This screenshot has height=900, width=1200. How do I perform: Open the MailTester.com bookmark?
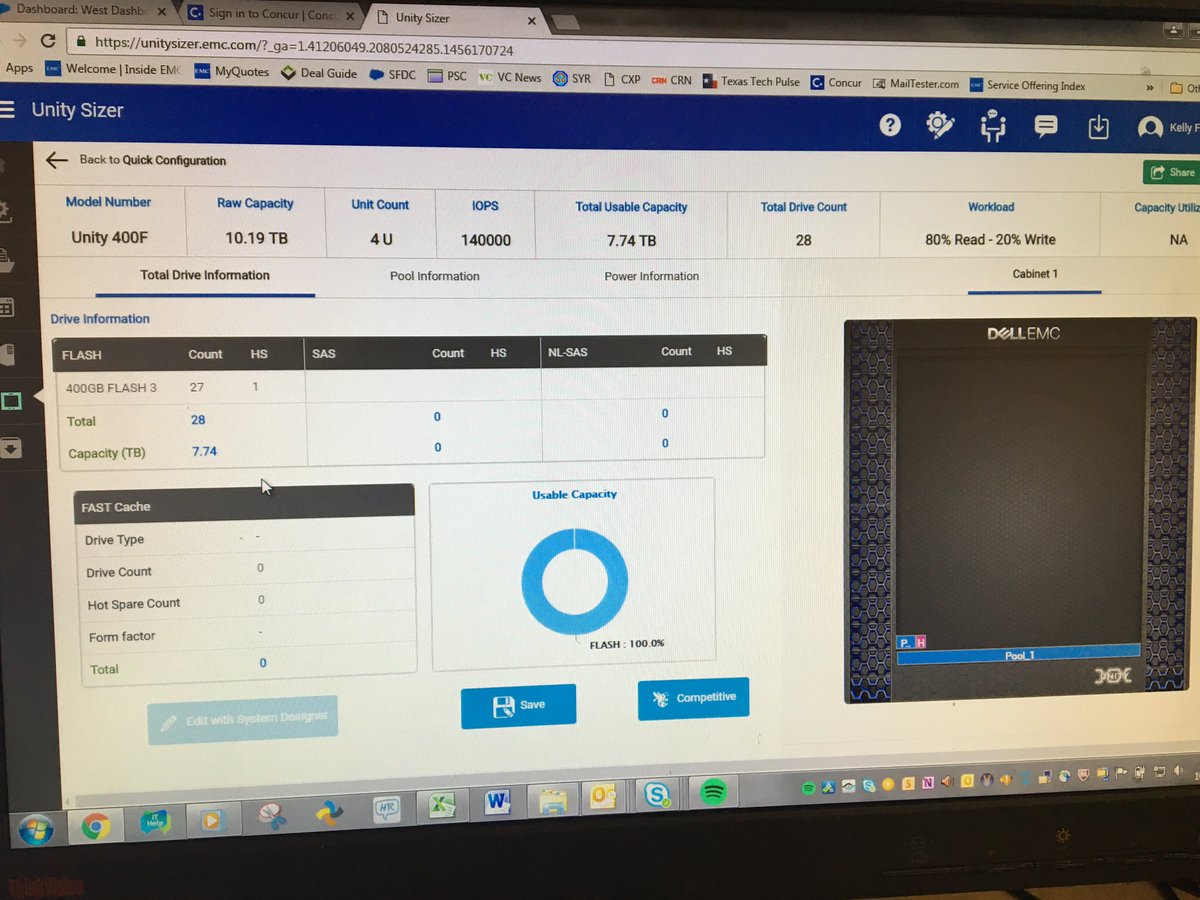[916, 84]
